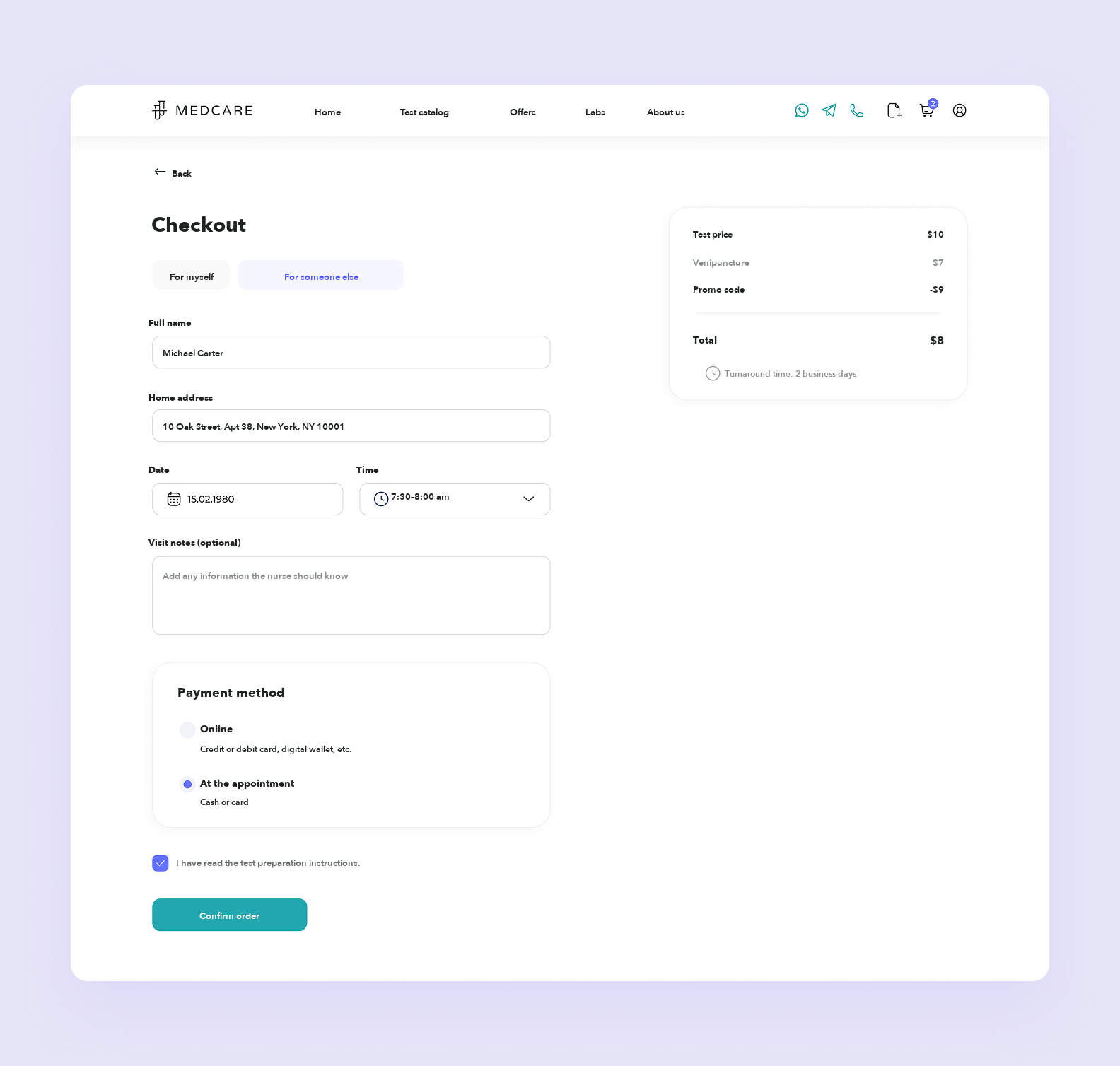This screenshot has width=1120, height=1066.
Task: Click the Home address input field
Action: 351,426
